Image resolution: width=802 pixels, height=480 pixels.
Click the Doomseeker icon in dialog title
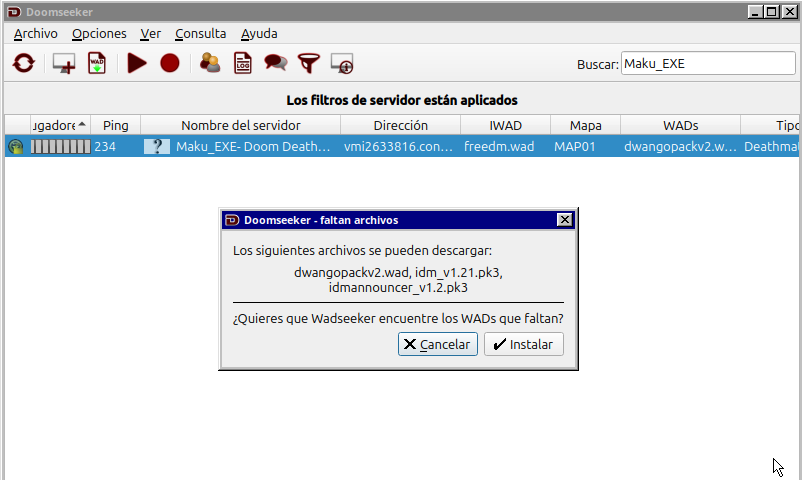(232, 220)
